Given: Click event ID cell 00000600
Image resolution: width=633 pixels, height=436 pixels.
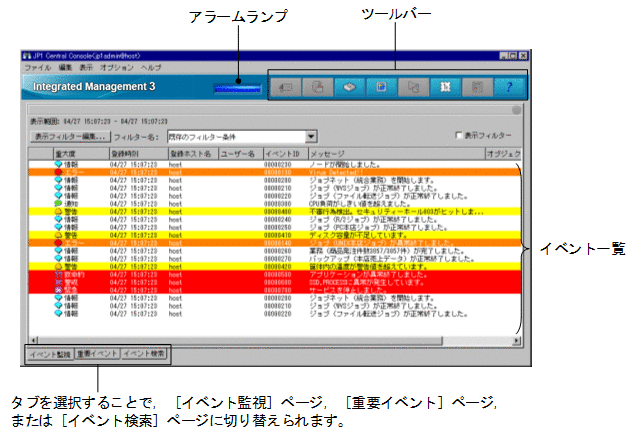Looking at the screenshot, I should click(278, 282).
